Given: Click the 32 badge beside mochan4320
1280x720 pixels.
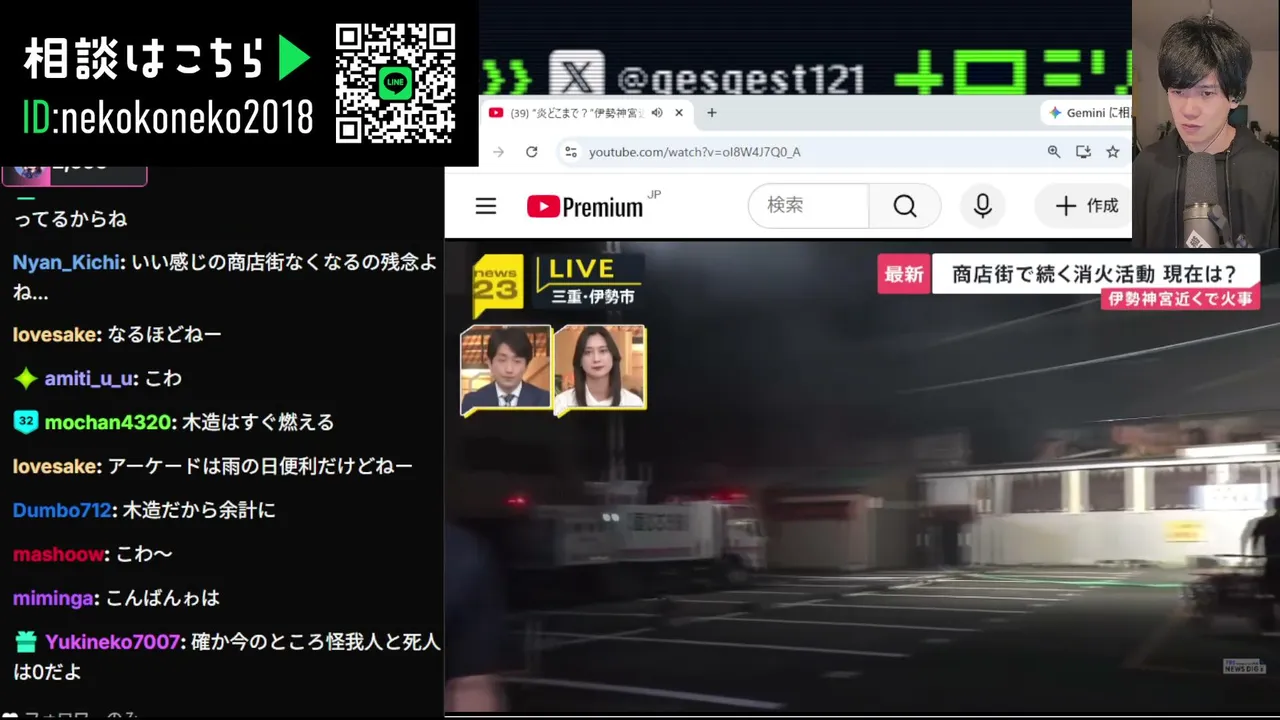Looking at the screenshot, I should 26,422.
